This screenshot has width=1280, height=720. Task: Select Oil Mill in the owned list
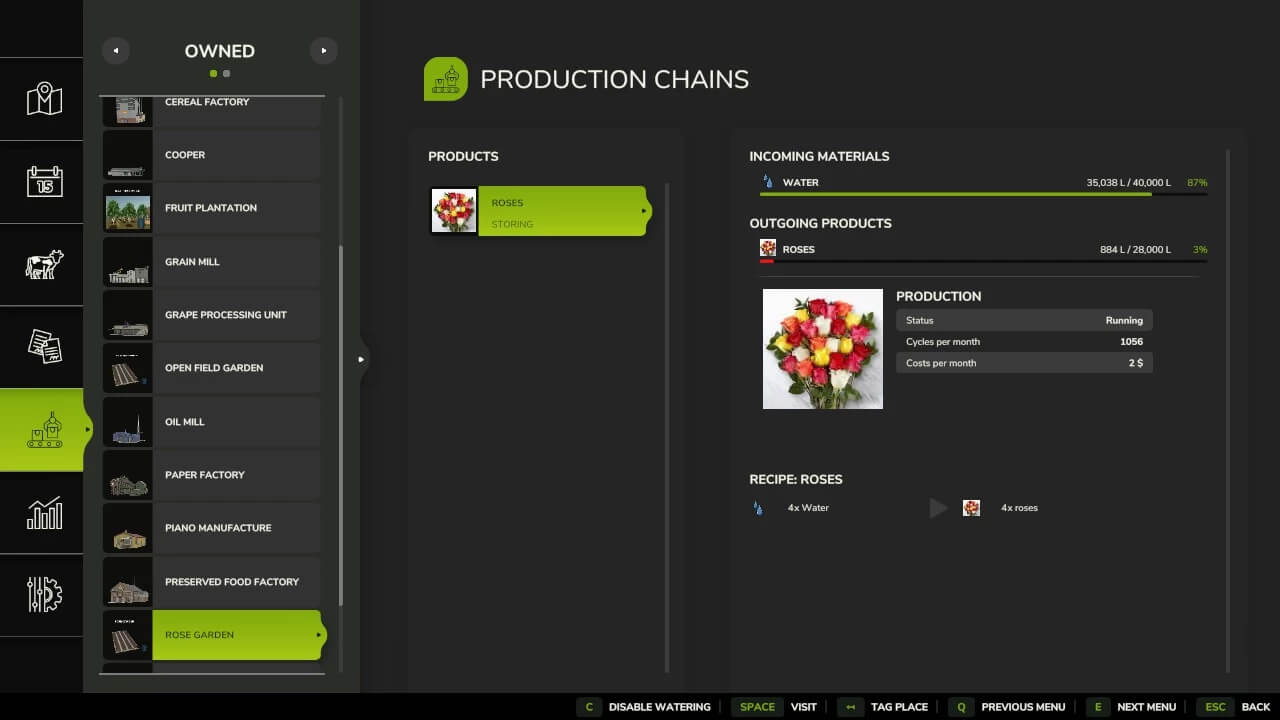coord(236,422)
